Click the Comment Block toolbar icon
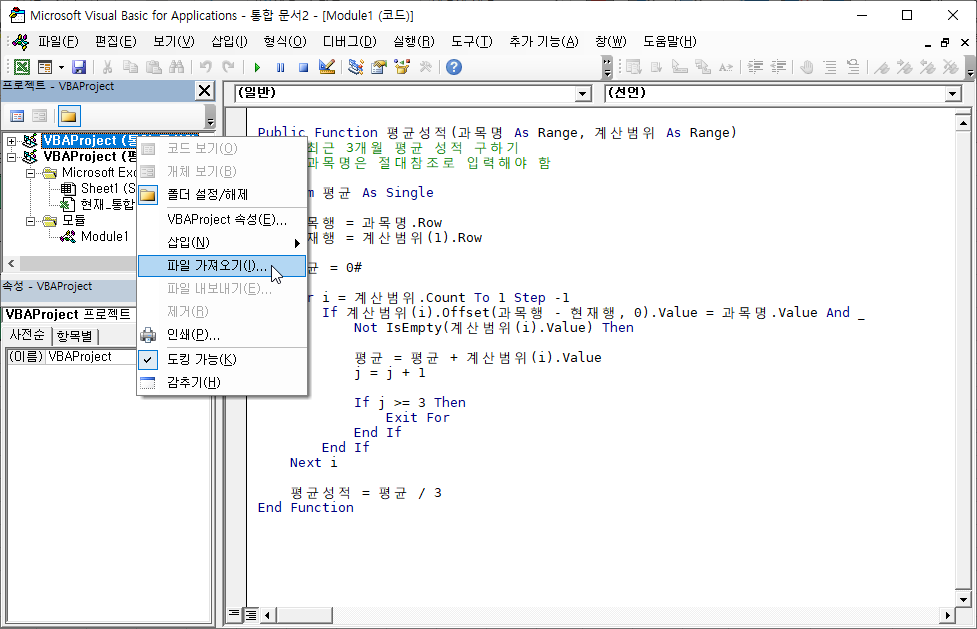The height and width of the screenshot is (629, 977). click(830, 67)
